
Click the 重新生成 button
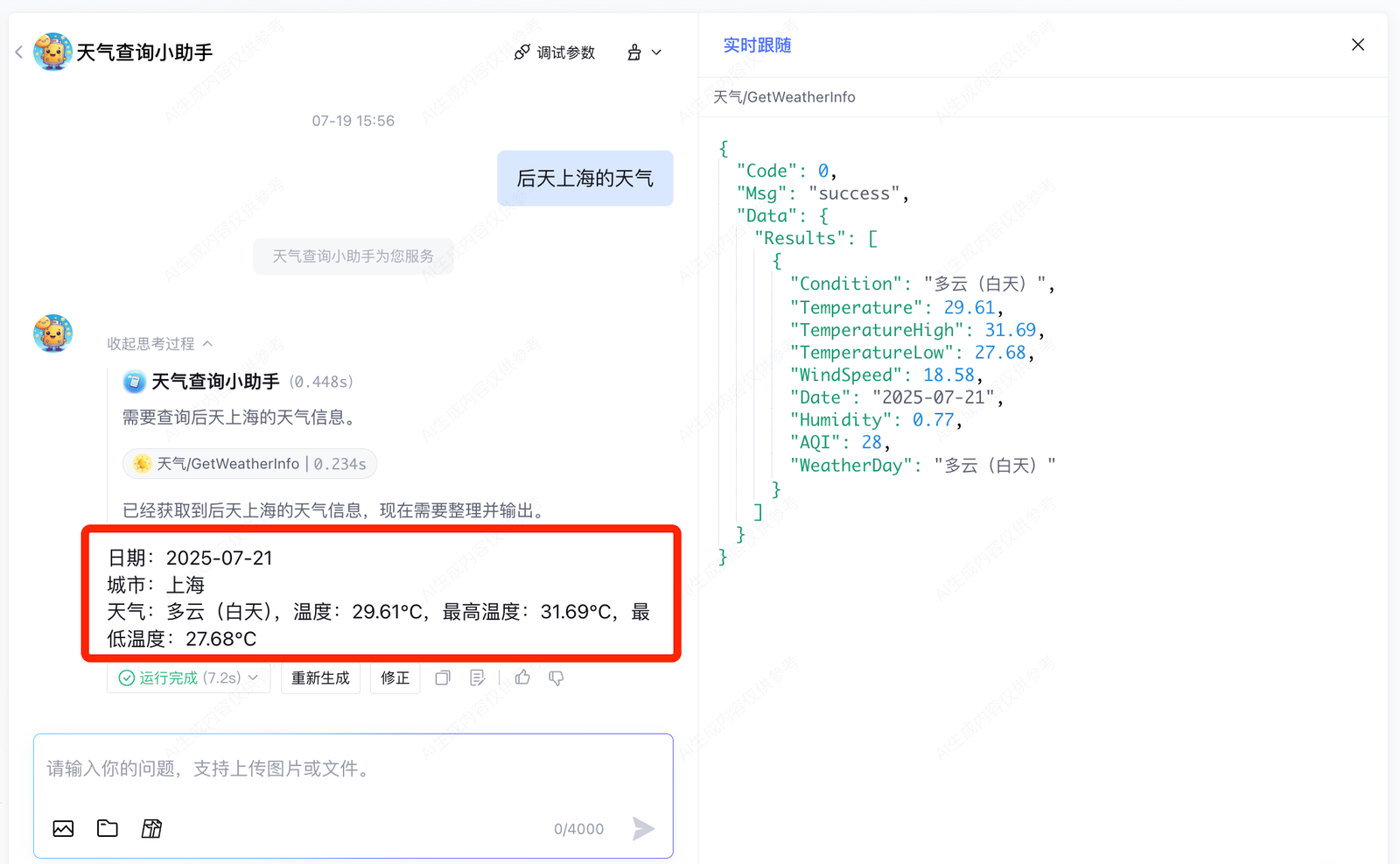(x=320, y=678)
